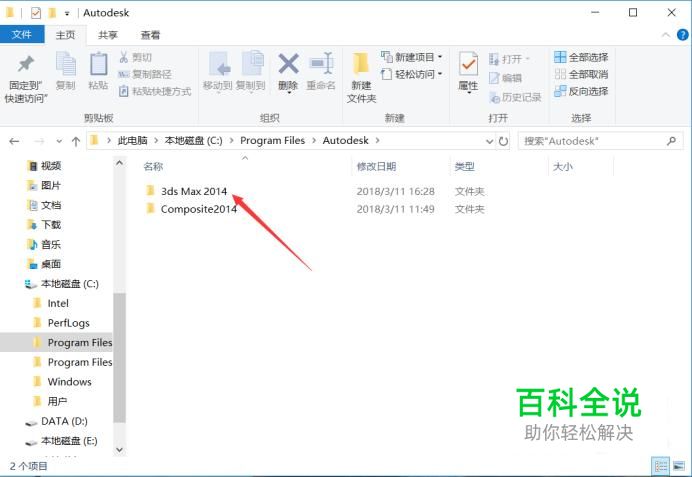
Task: Open the Open (打开) dropdown in ribbon
Action: click(509, 59)
